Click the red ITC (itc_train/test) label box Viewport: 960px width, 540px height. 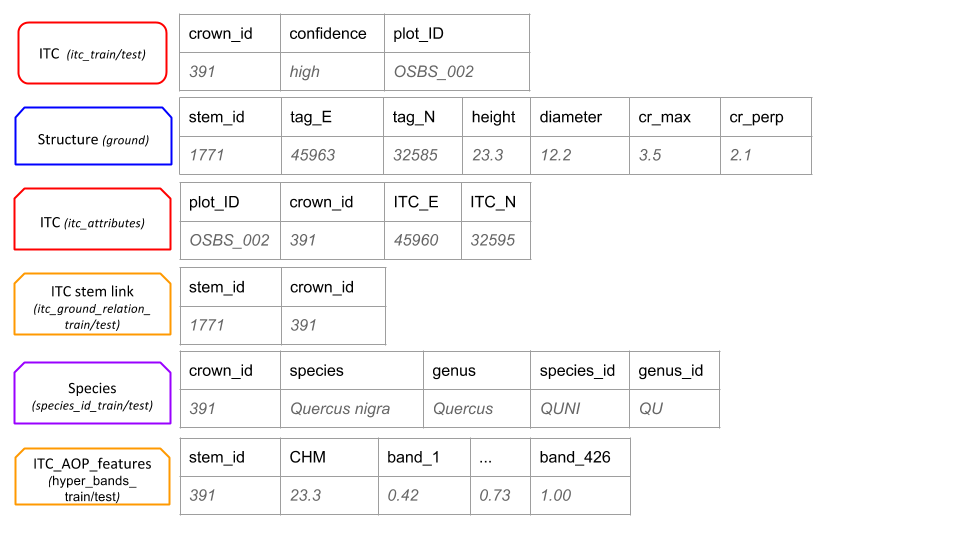(92, 53)
